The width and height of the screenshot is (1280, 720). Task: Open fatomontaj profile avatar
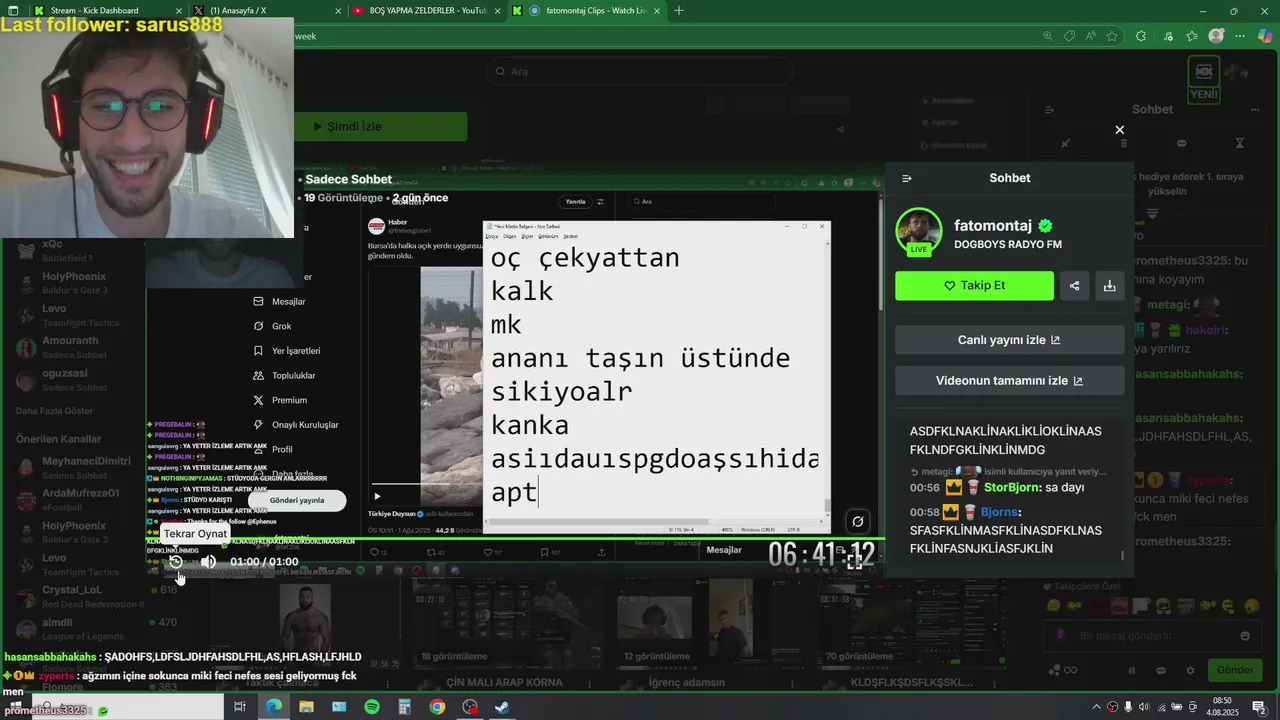tap(918, 232)
